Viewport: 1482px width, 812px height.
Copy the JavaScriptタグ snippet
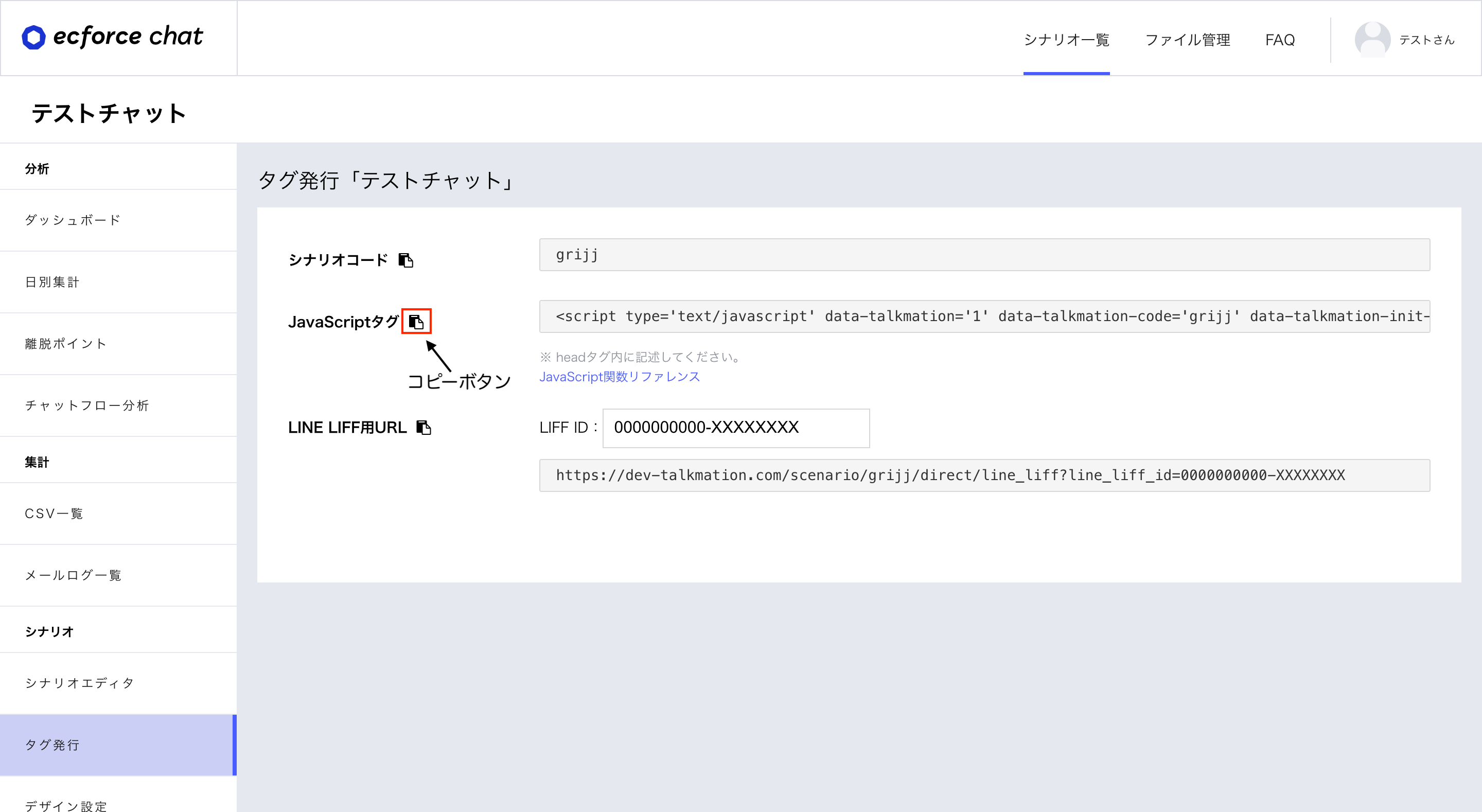pos(416,322)
